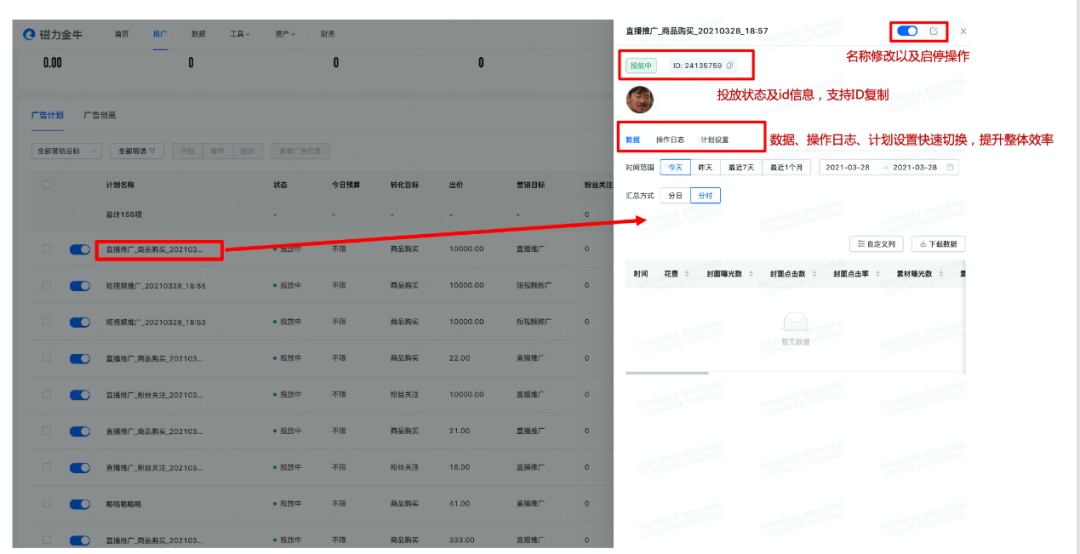Tick checkbox of the plan with bid 18.00
1080x554 pixels.
(x=46, y=467)
